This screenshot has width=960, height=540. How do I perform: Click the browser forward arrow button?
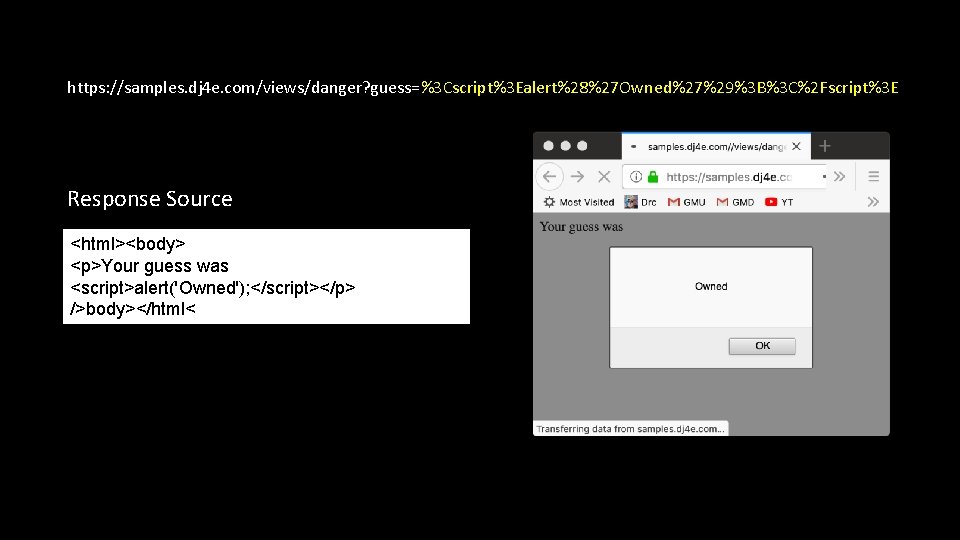(x=577, y=176)
